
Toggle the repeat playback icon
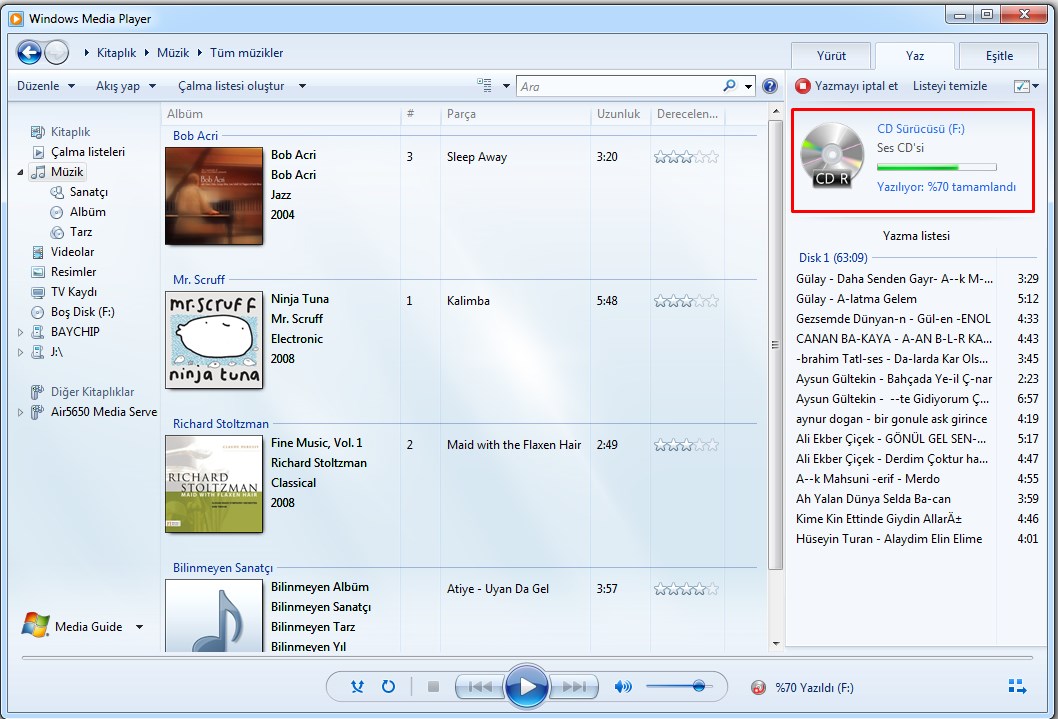click(x=388, y=687)
